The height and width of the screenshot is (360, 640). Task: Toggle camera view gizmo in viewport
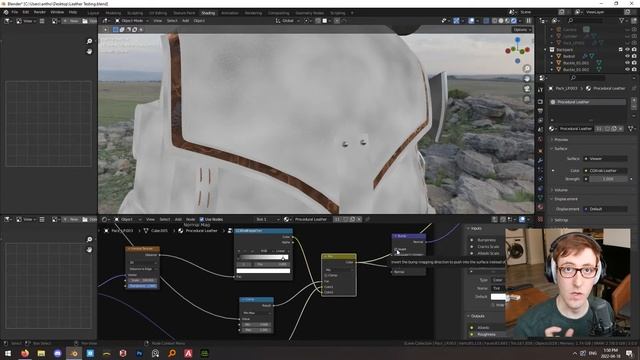[x=527, y=89]
